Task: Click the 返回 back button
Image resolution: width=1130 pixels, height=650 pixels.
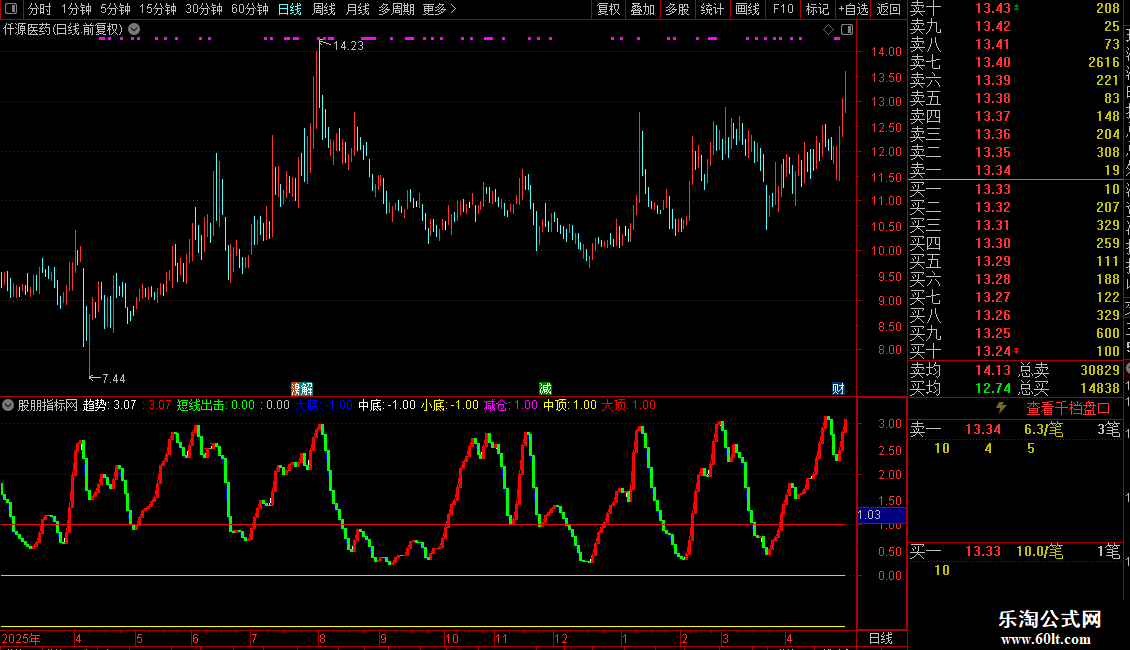Action: (889, 9)
